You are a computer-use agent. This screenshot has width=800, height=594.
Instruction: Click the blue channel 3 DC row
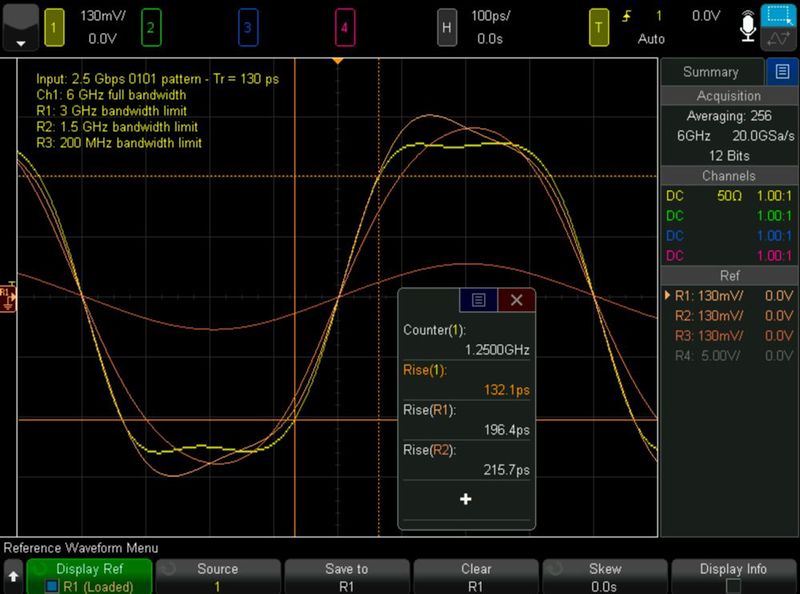coord(729,235)
